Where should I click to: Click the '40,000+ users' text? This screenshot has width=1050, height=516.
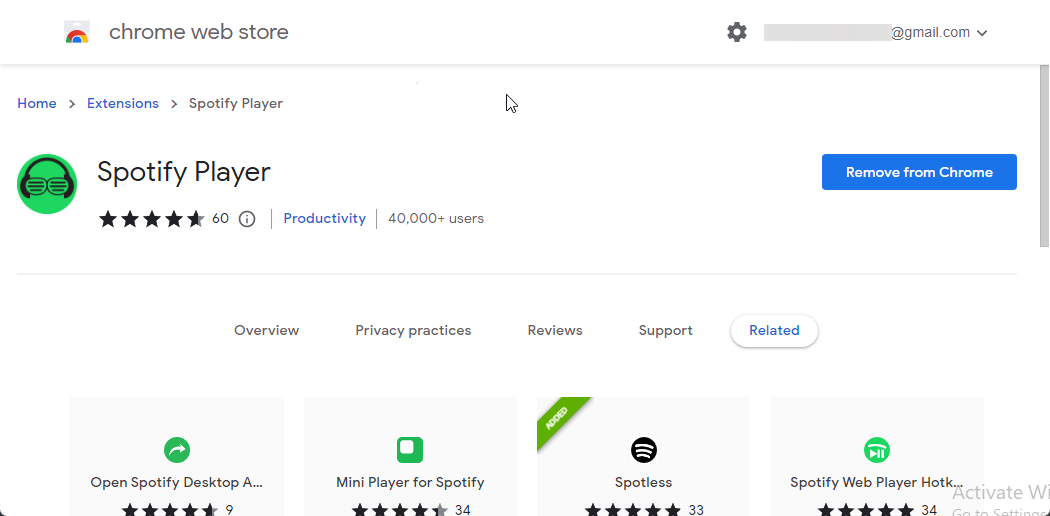click(x=436, y=218)
